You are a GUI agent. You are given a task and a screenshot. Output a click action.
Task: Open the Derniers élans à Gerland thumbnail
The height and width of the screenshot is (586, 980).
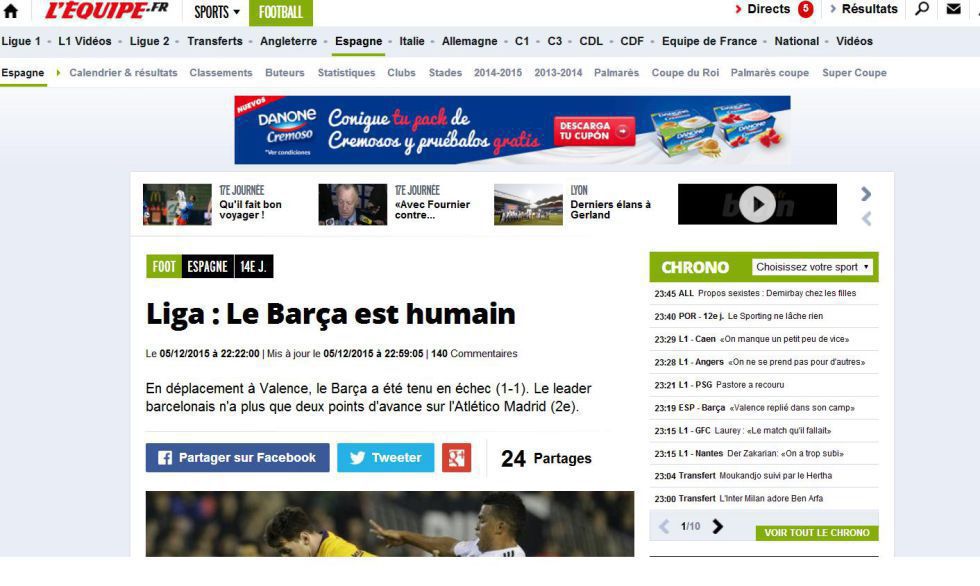point(528,204)
